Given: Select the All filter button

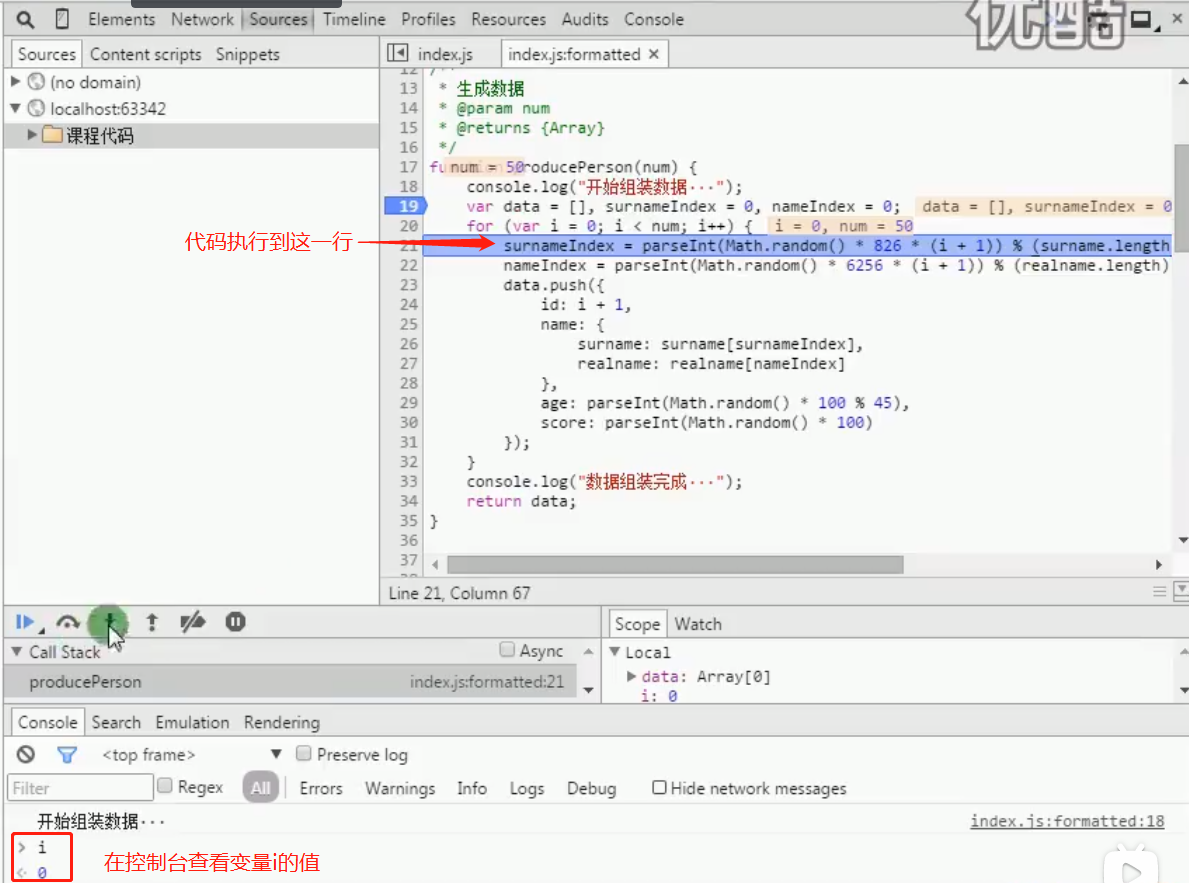Looking at the screenshot, I should pos(260,788).
